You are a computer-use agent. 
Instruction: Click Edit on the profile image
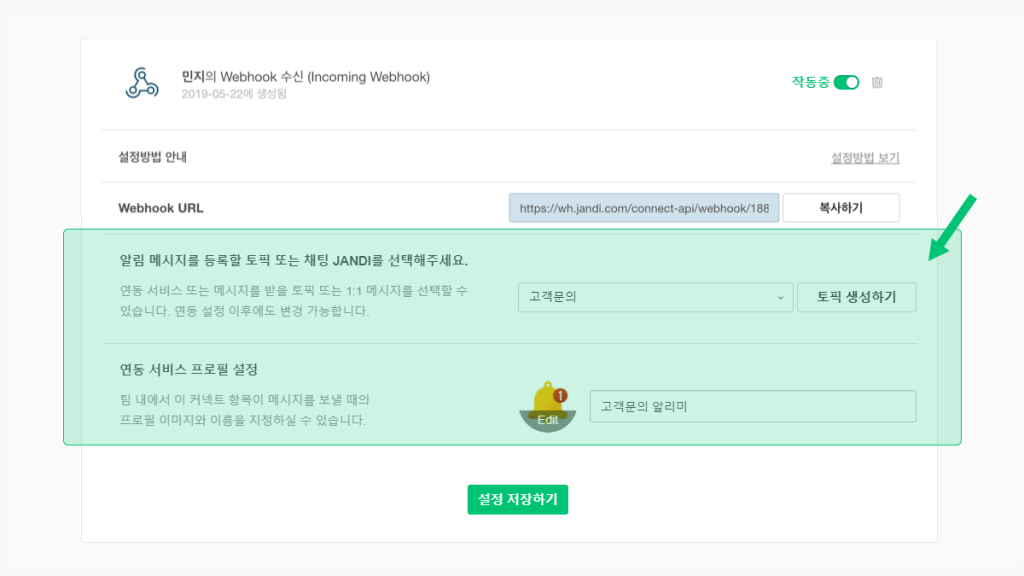click(548, 421)
